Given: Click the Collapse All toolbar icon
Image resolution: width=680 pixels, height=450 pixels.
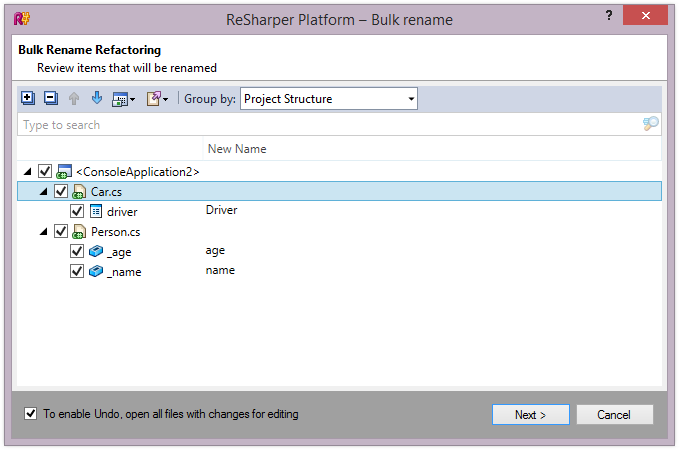Looking at the screenshot, I should 51,98.
